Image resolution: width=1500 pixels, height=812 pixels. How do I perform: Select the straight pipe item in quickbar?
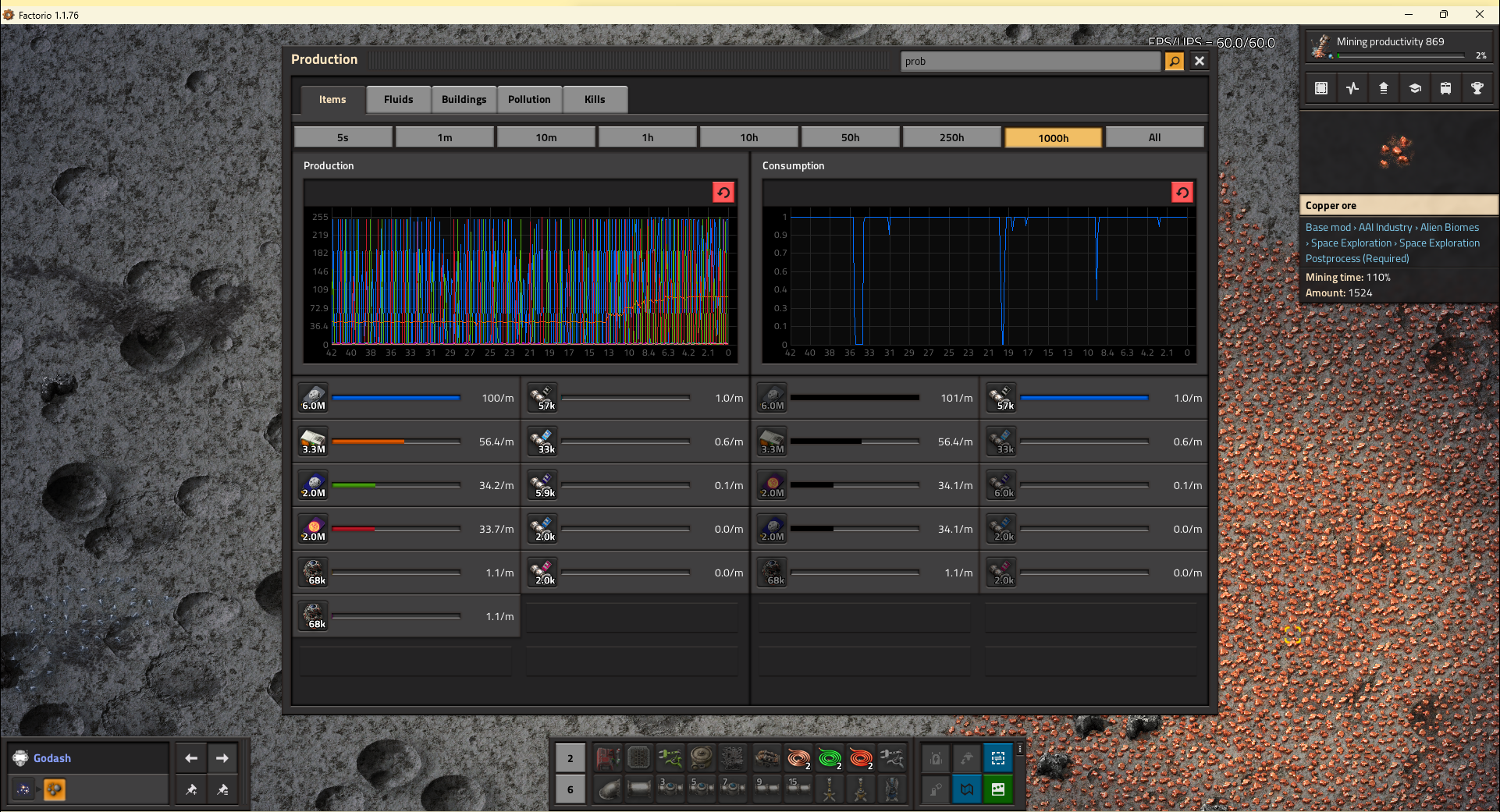tap(639, 789)
